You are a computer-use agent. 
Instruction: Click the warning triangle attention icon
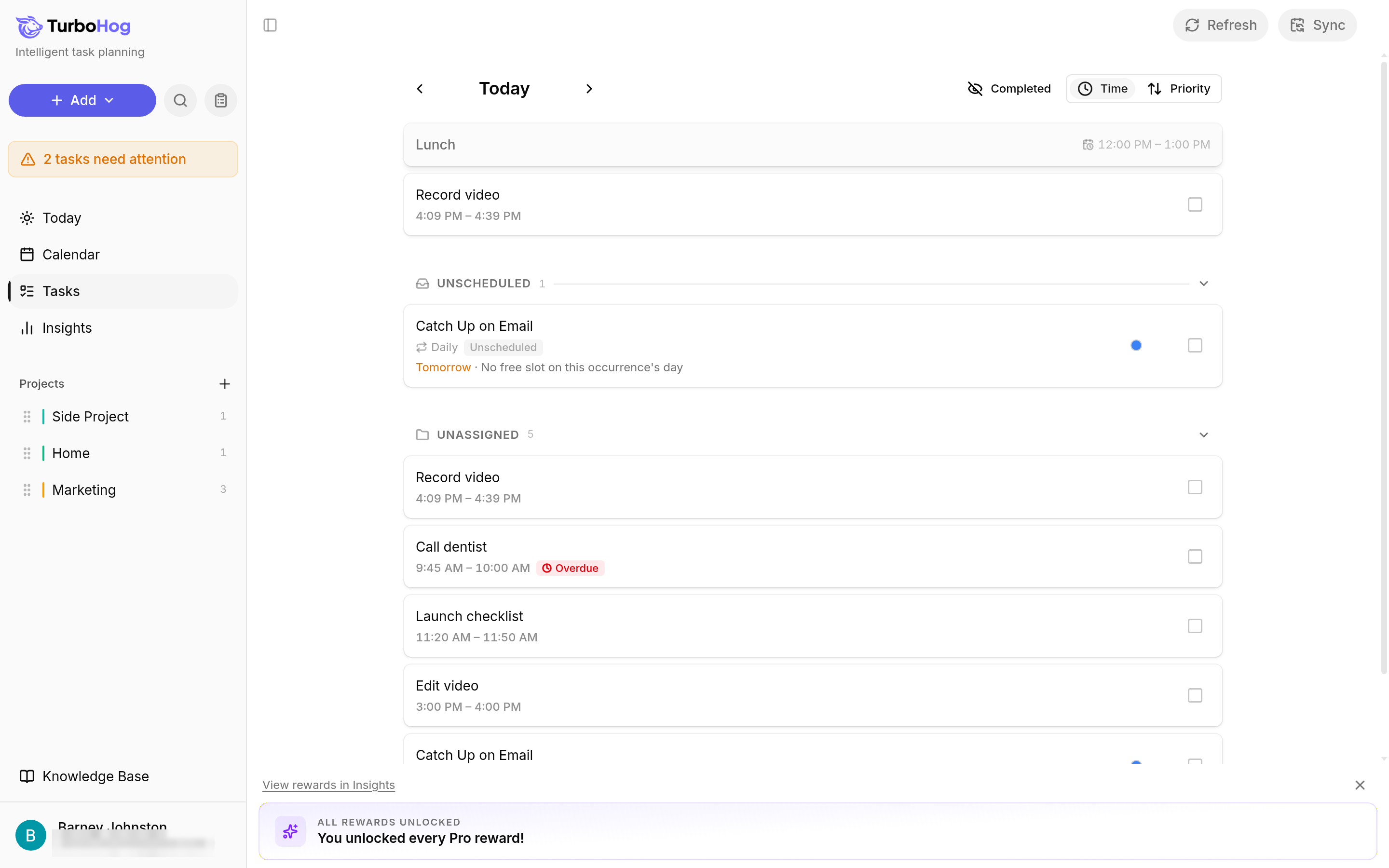tap(28, 159)
